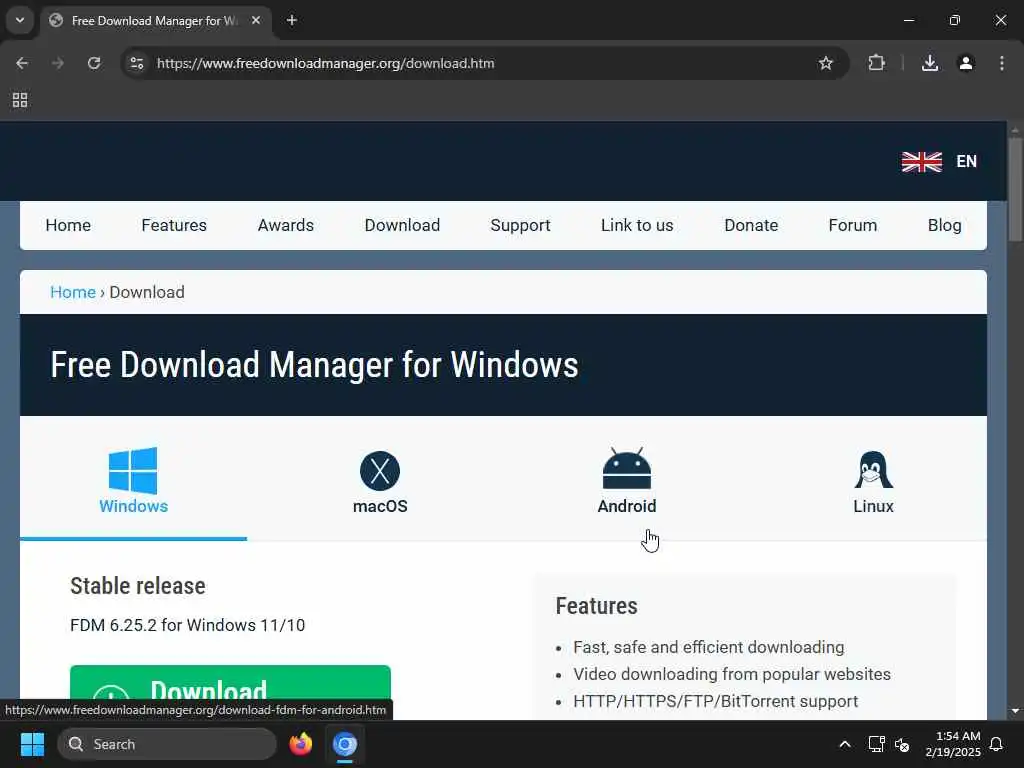The width and height of the screenshot is (1024, 768).
Task: Click the muted volume tray icon
Action: point(902,744)
